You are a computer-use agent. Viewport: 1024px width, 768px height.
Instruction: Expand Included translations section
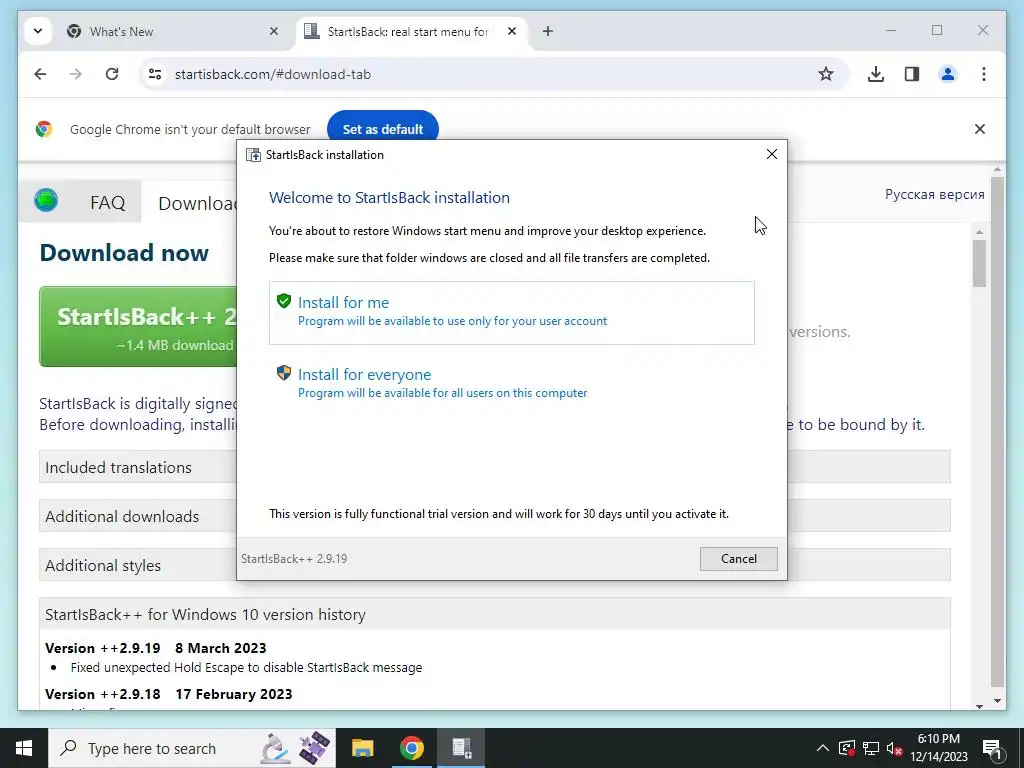click(138, 467)
